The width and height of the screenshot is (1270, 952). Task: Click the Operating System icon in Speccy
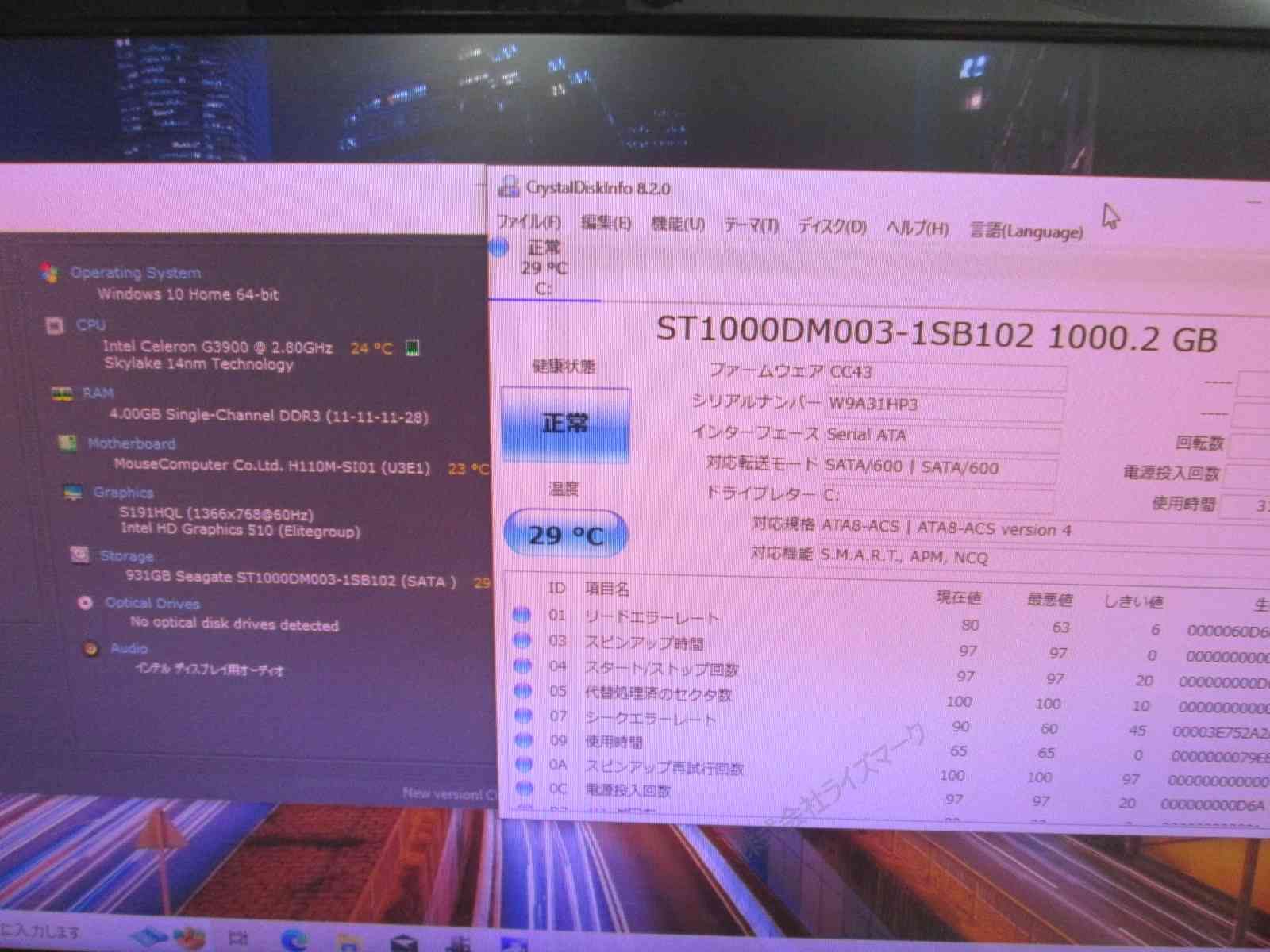coord(49,273)
